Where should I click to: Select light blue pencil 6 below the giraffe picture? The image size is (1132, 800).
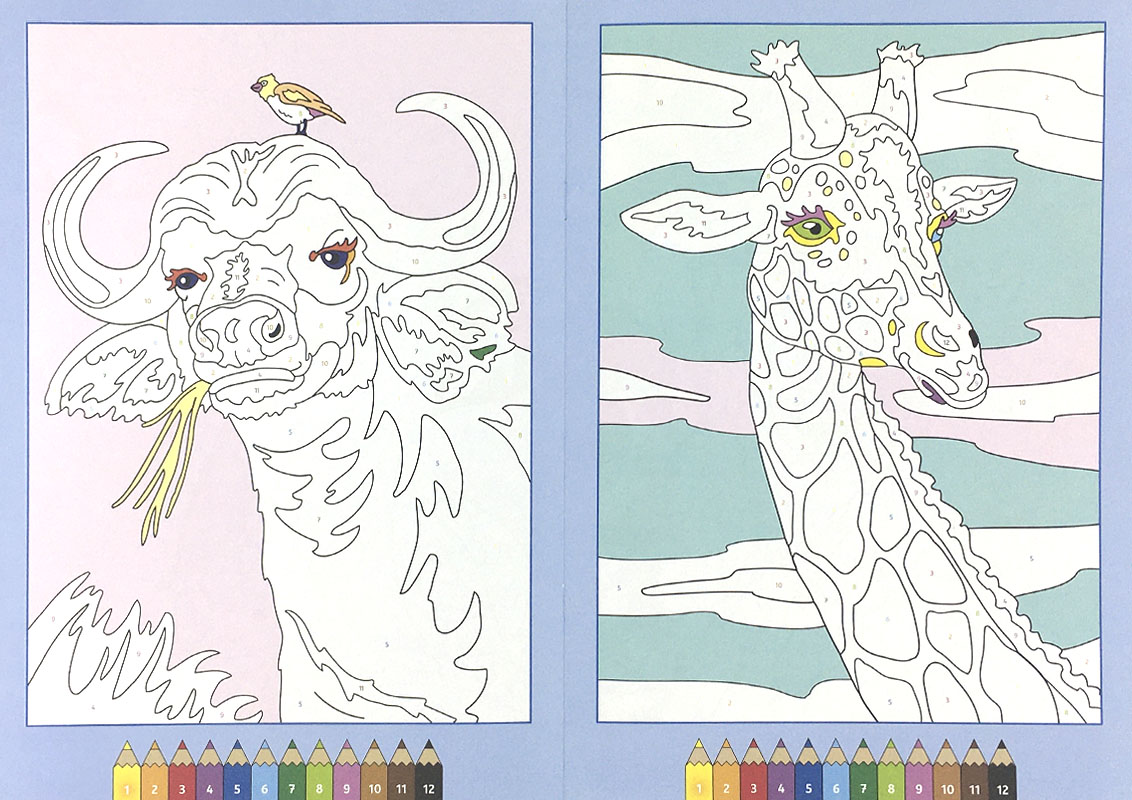click(x=835, y=770)
